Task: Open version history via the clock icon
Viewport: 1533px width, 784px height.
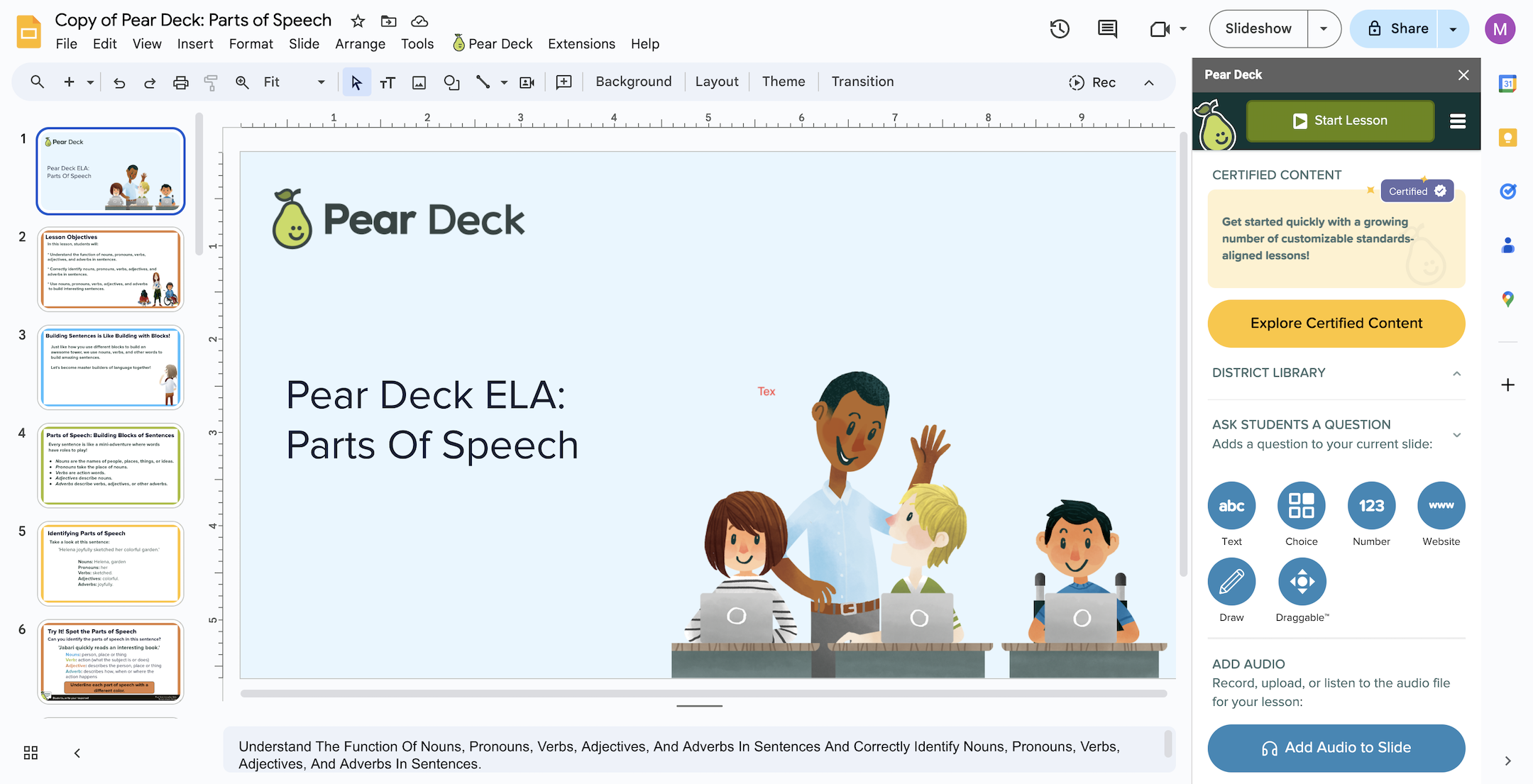Action: click(1060, 28)
